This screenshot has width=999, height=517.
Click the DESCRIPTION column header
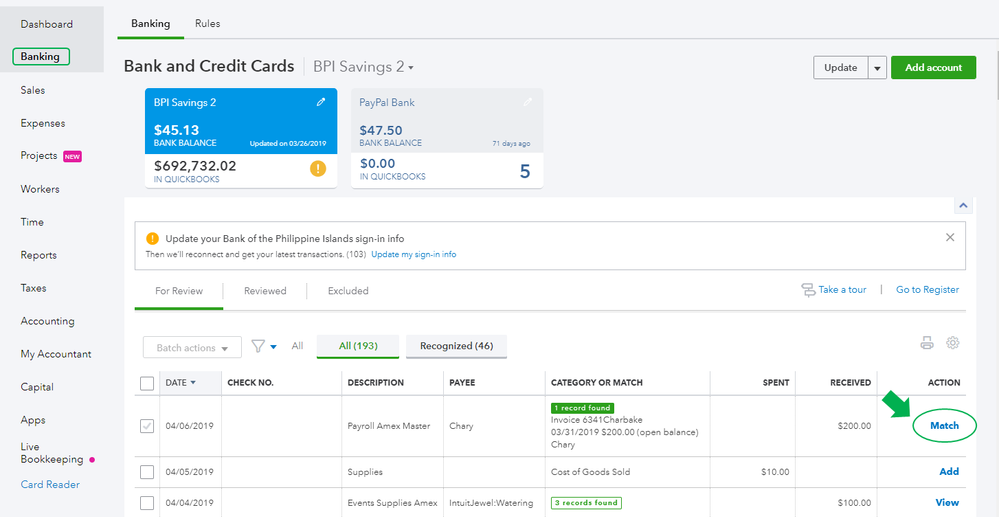click(x=375, y=383)
